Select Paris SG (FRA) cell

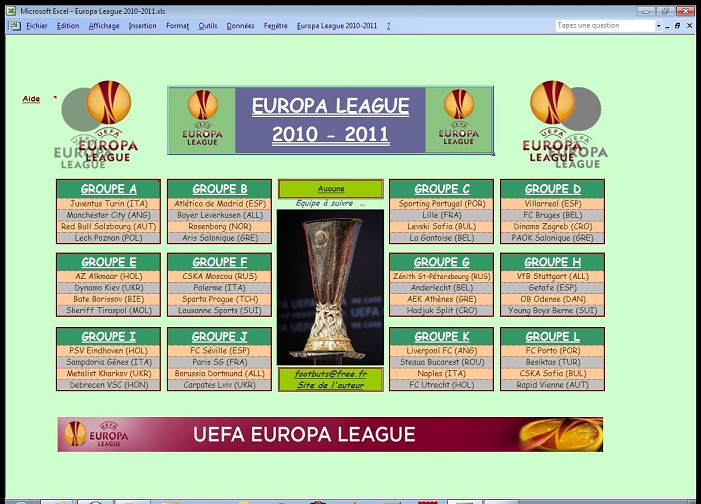[220, 362]
